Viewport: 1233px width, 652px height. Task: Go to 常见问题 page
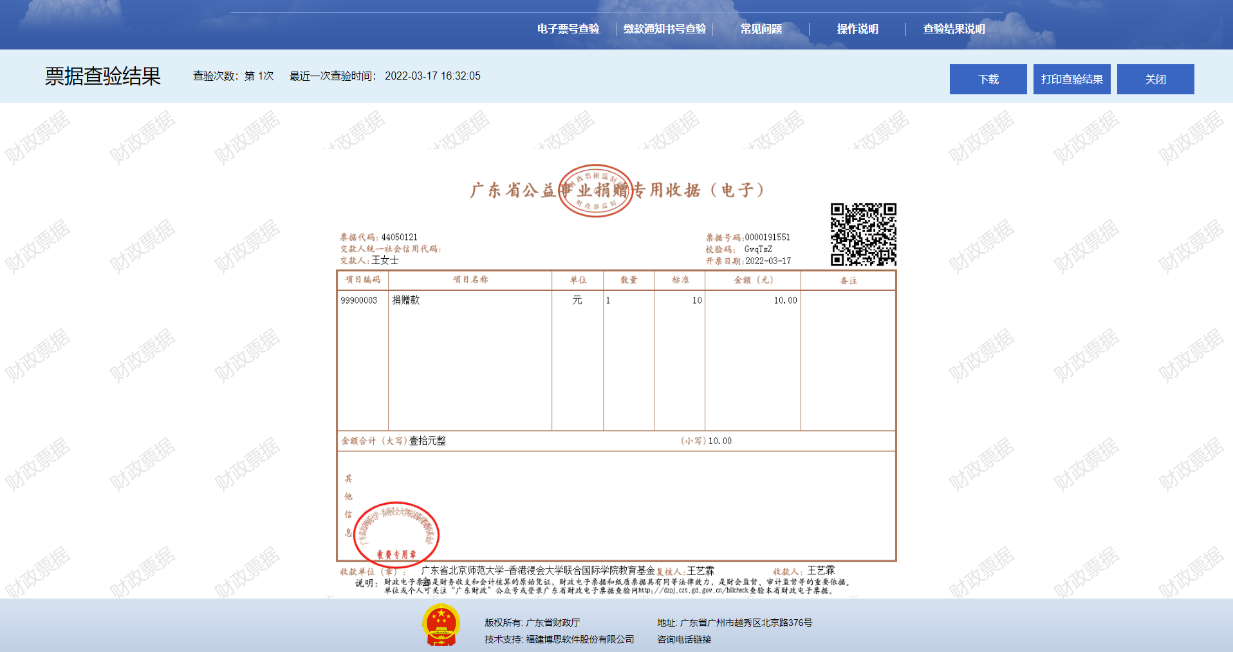tap(761, 29)
